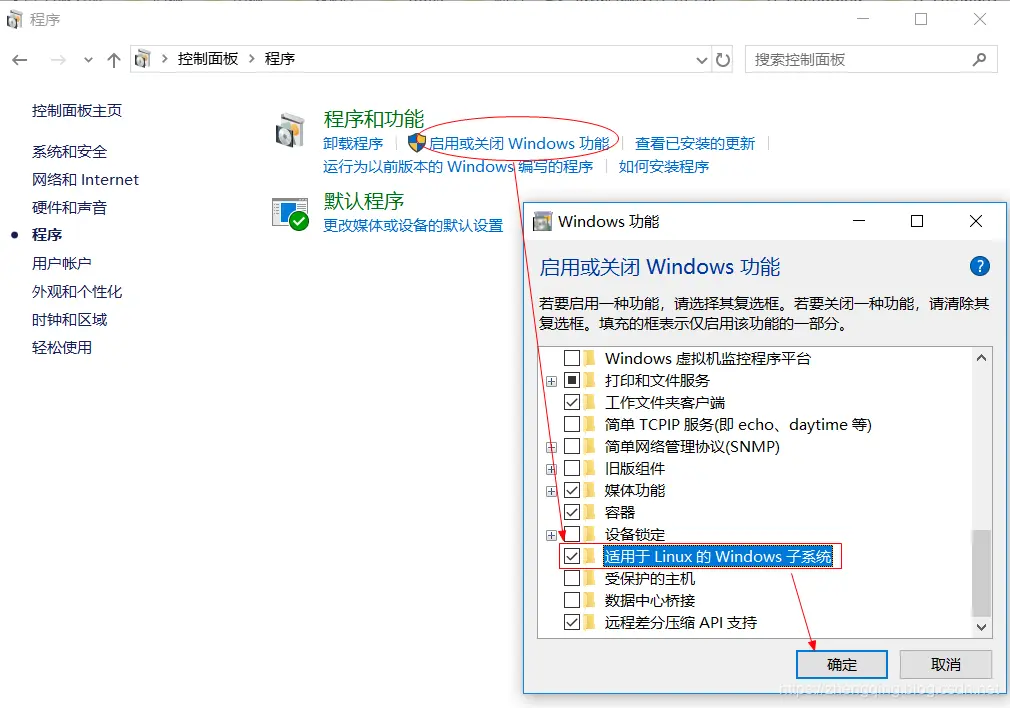Uncheck 媒体功能 checkbox
Image resolution: width=1010 pixels, height=708 pixels.
click(571, 490)
